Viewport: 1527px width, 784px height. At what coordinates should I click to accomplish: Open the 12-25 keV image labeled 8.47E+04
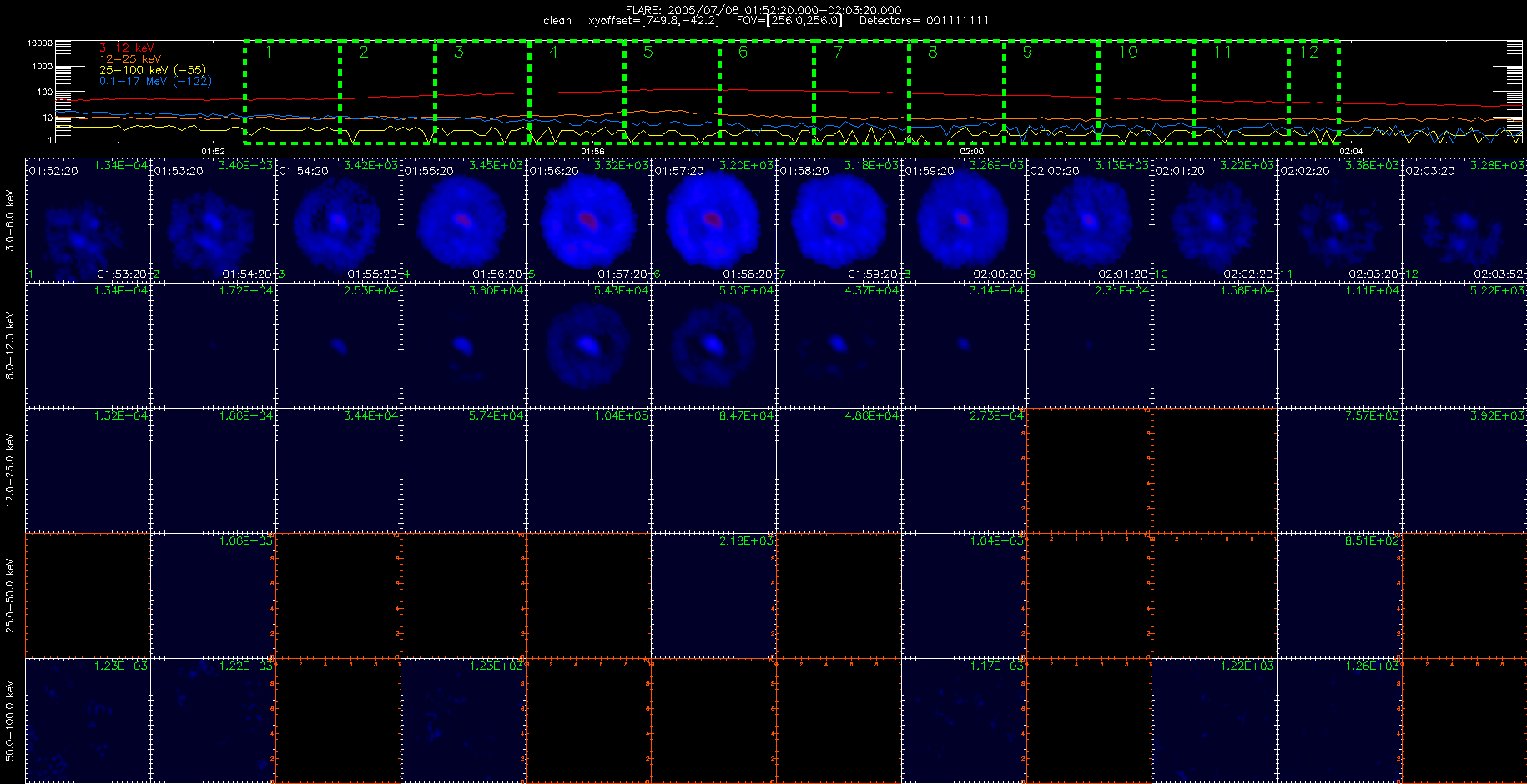tap(713, 470)
